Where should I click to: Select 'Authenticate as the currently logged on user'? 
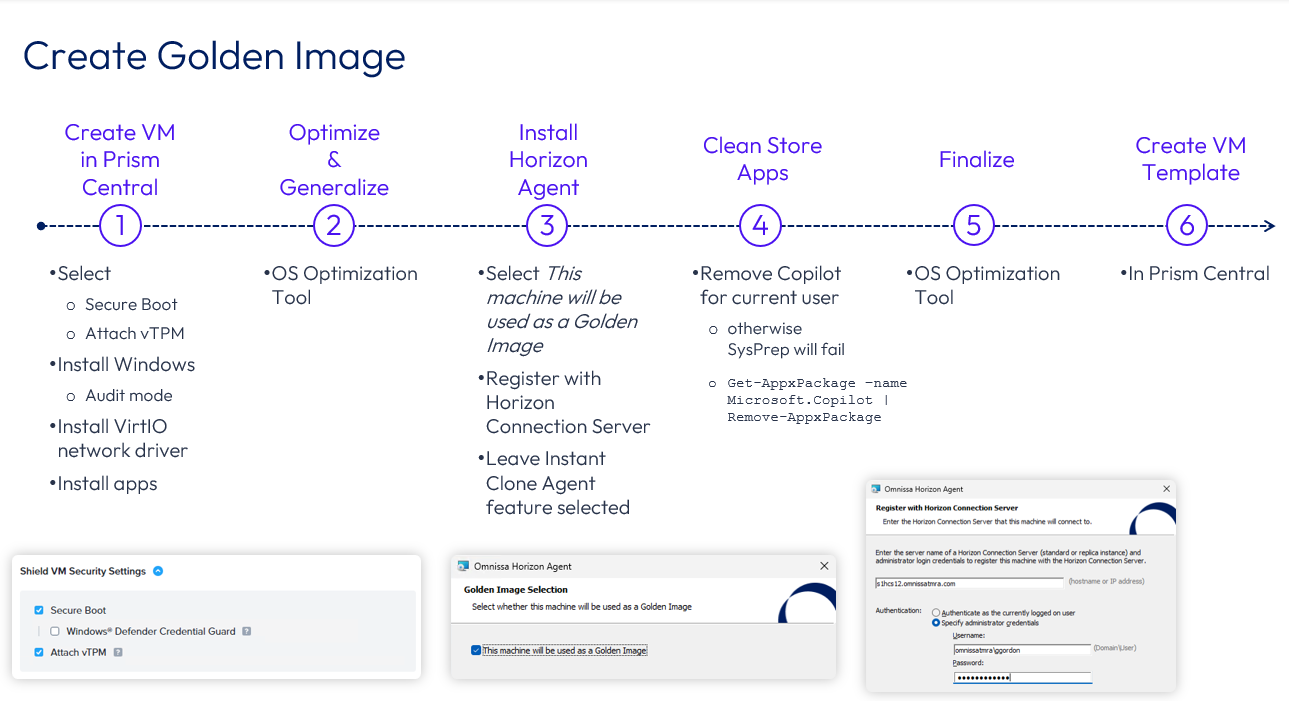click(x=936, y=612)
